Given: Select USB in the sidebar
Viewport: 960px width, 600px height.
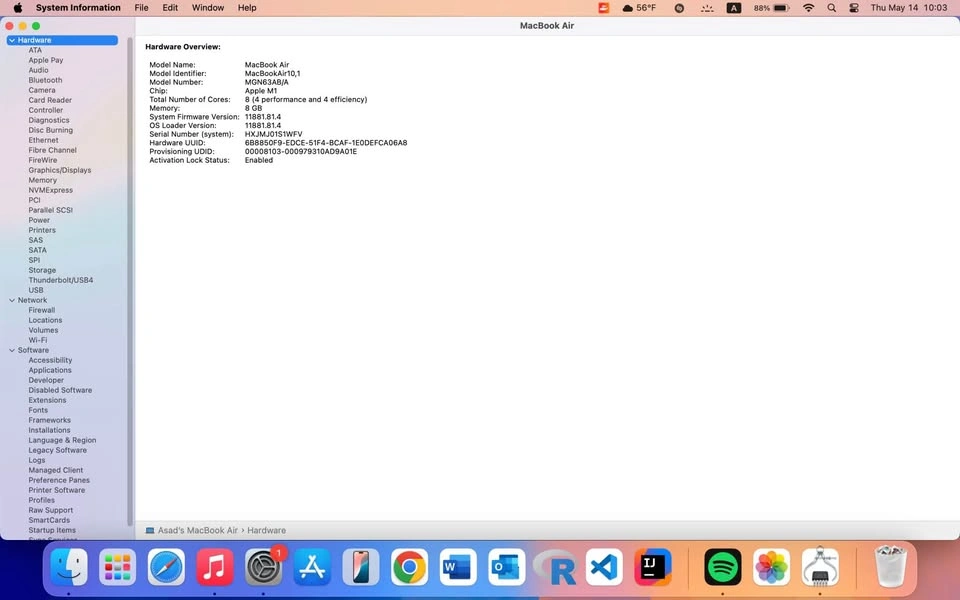Looking at the screenshot, I should click(36, 290).
